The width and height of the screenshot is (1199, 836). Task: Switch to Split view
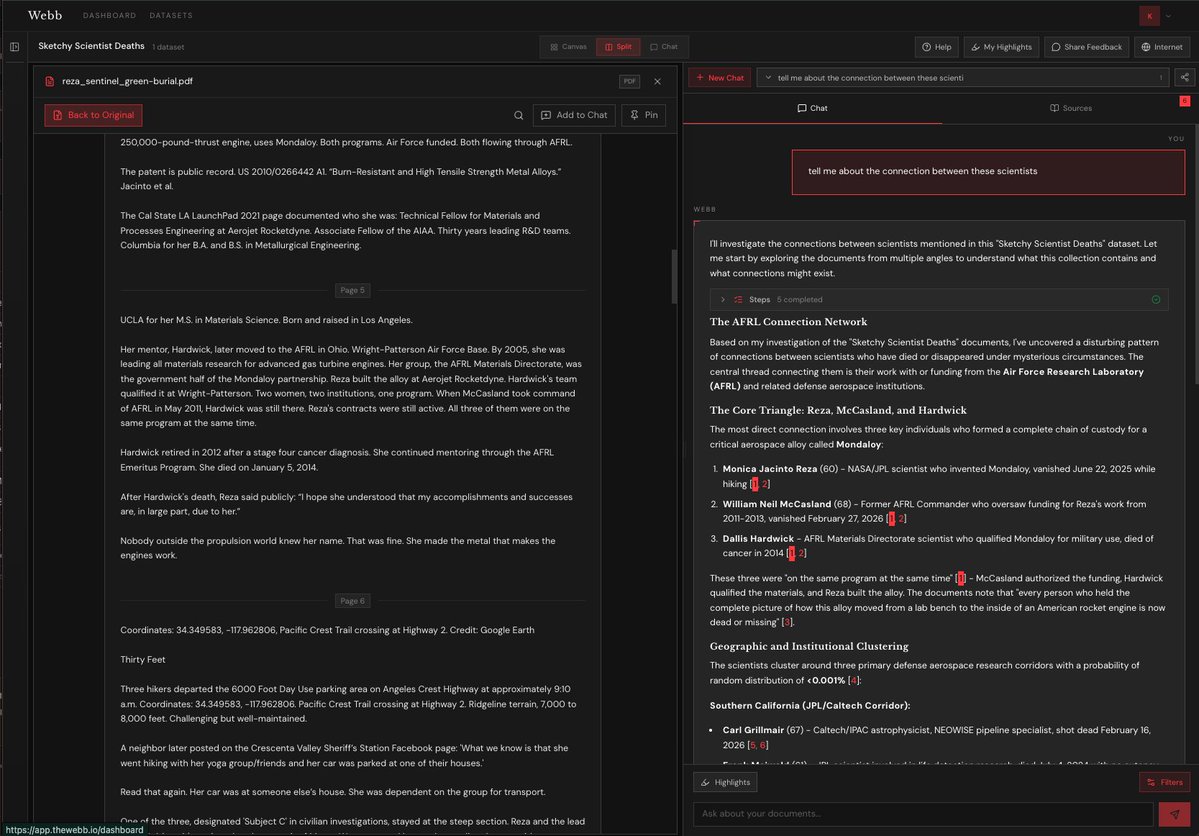(618, 47)
